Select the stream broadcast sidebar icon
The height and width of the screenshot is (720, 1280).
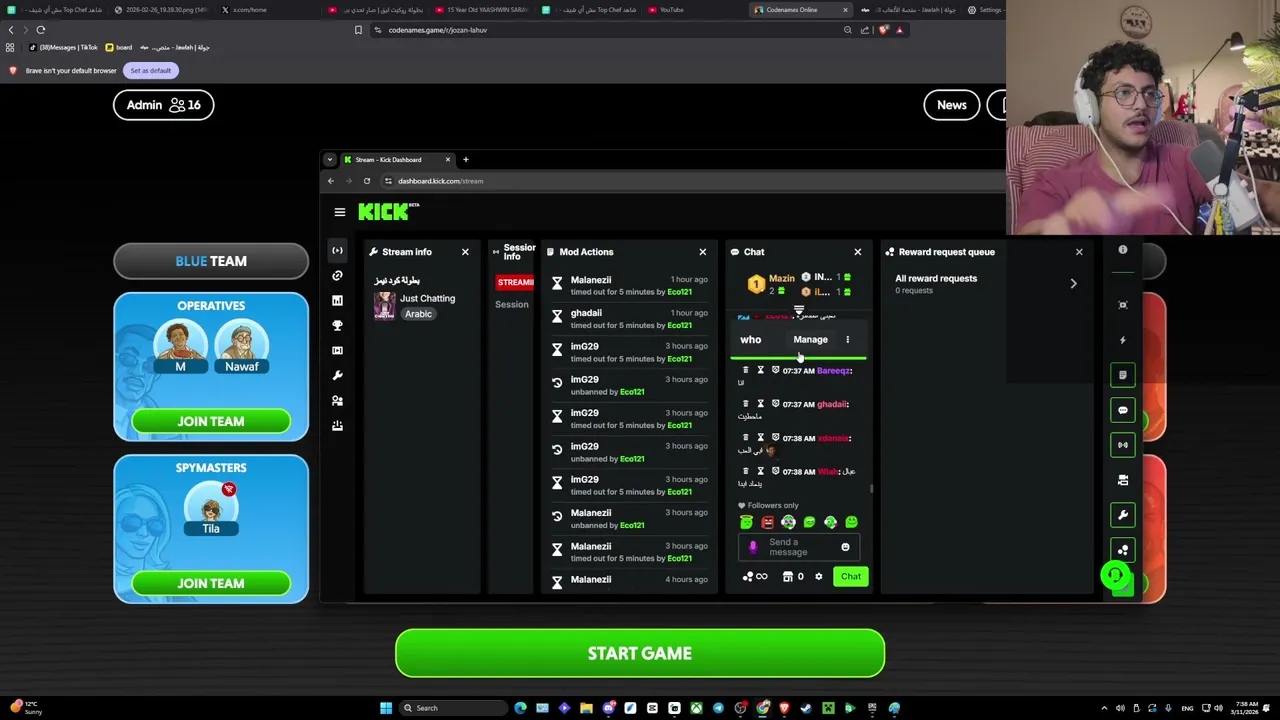coord(337,250)
